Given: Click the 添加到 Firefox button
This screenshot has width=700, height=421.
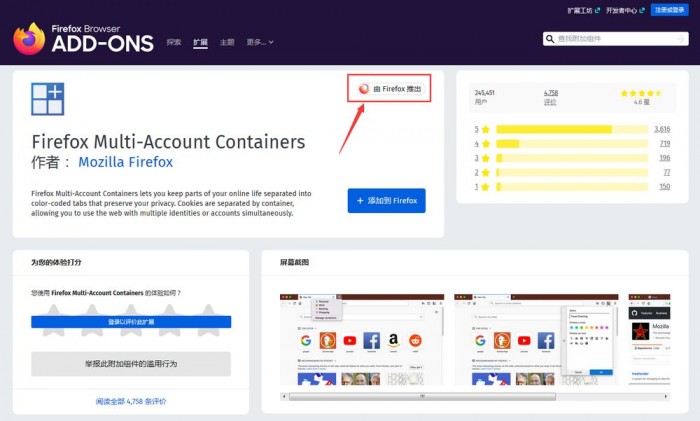Looking at the screenshot, I should (x=387, y=201).
